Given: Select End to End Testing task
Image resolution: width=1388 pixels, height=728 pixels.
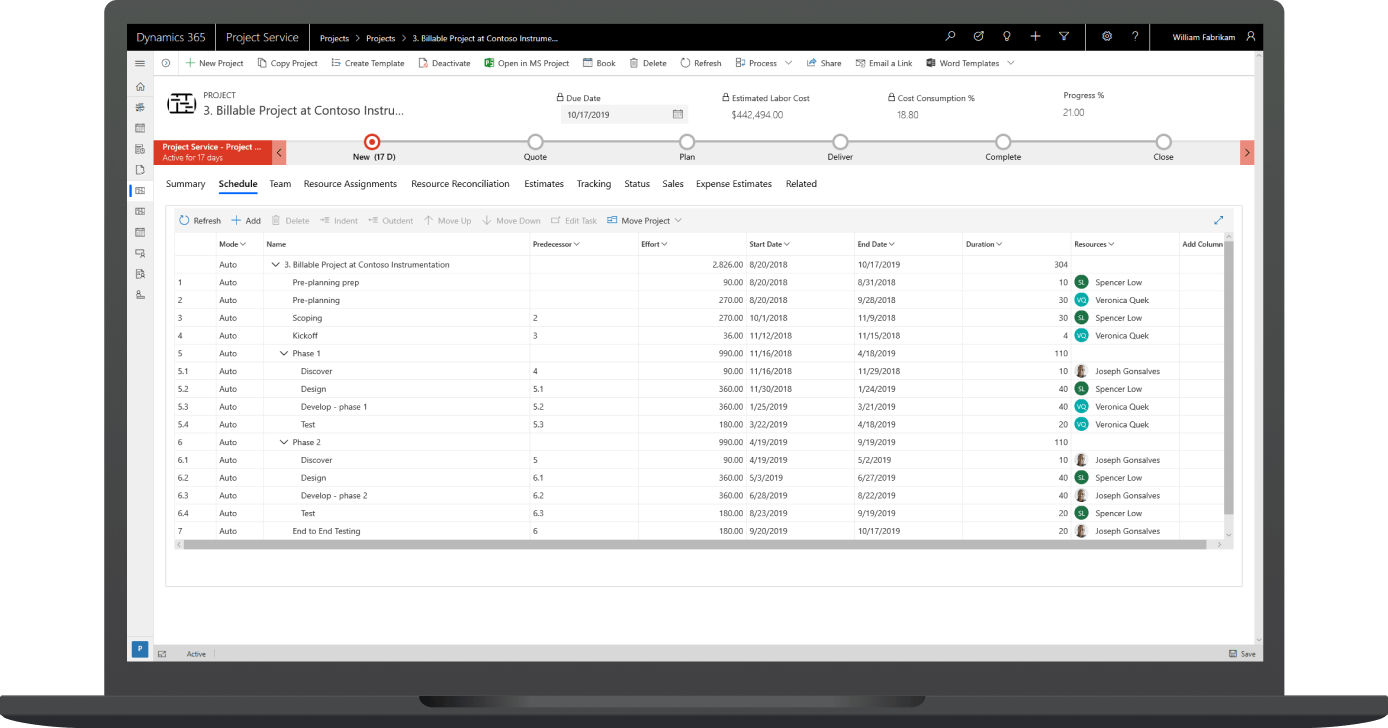Looking at the screenshot, I should pyautogui.click(x=326, y=532).
